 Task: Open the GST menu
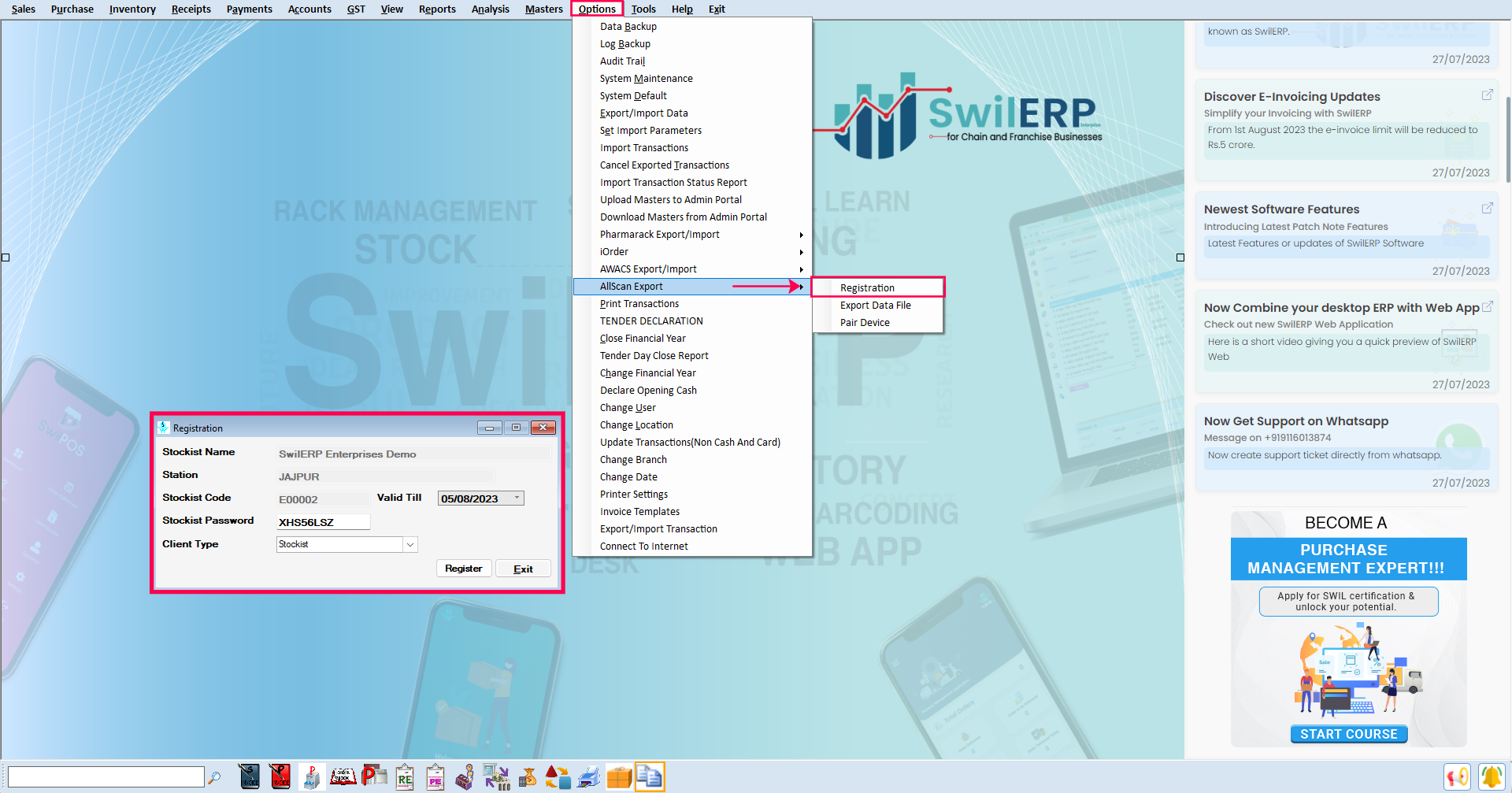coord(356,9)
